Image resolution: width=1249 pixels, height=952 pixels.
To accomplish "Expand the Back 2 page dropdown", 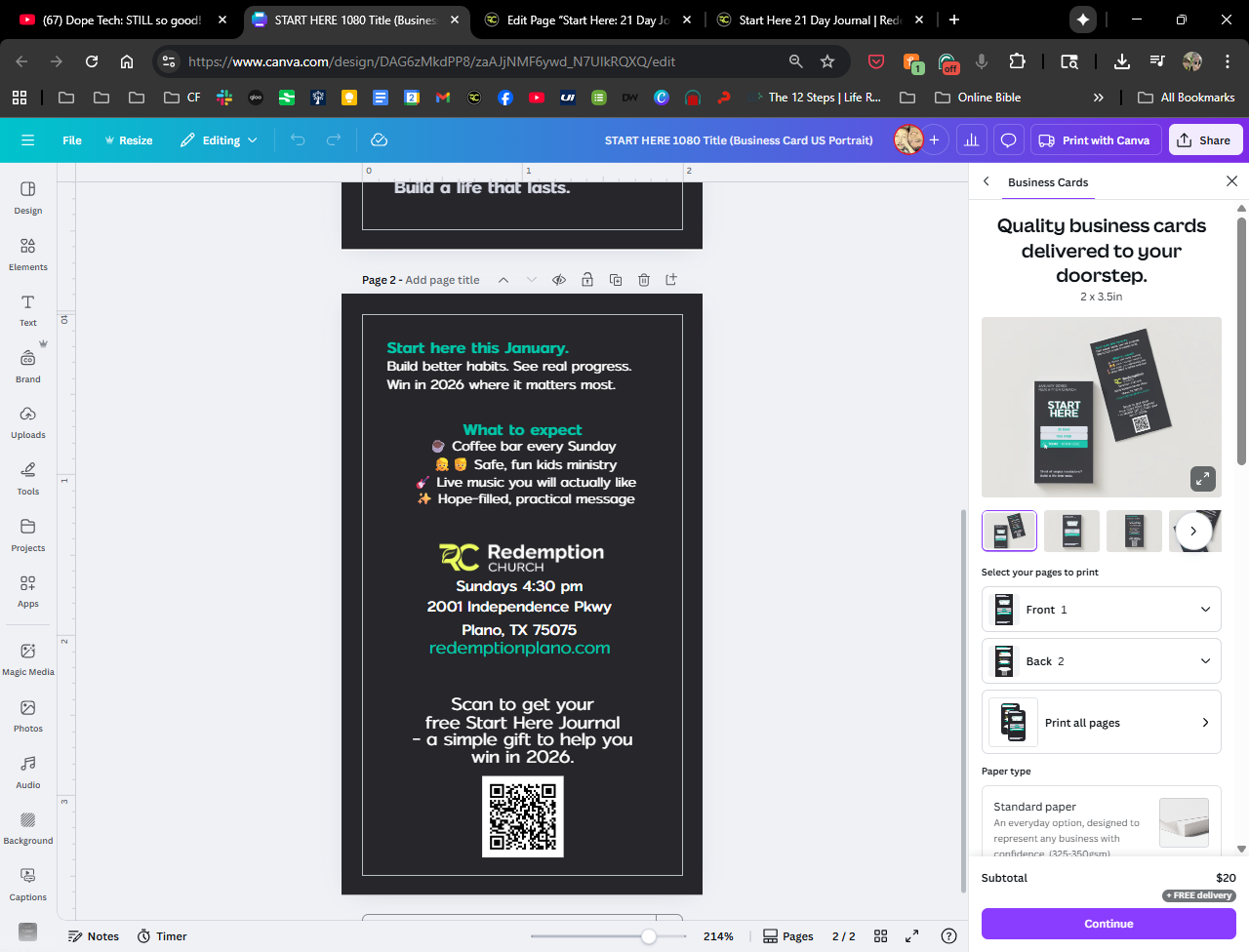I will [1101, 661].
